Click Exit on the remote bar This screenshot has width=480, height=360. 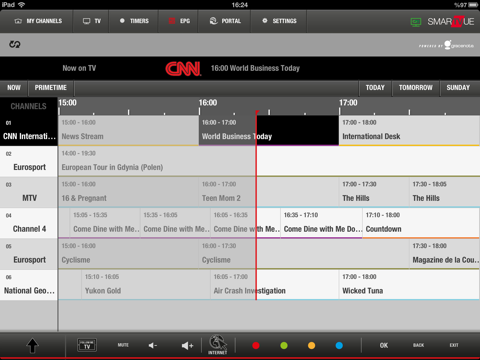(x=454, y=345)
